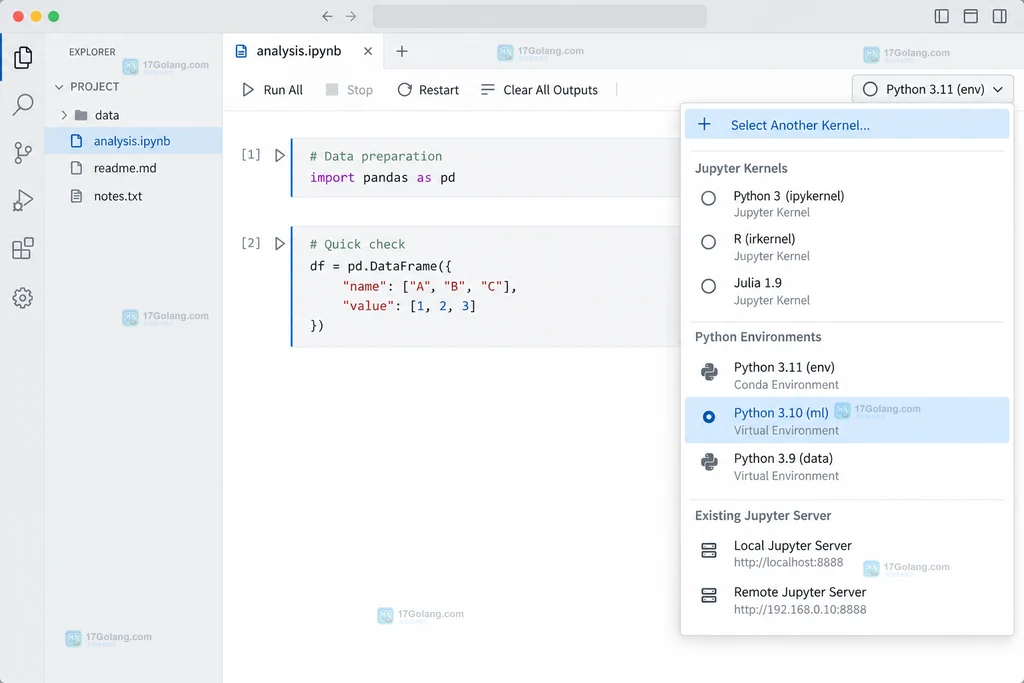The image size is (1024, 683).
Task: Select the R (irkernel) radio button
Action: click(x=708, y=242)
